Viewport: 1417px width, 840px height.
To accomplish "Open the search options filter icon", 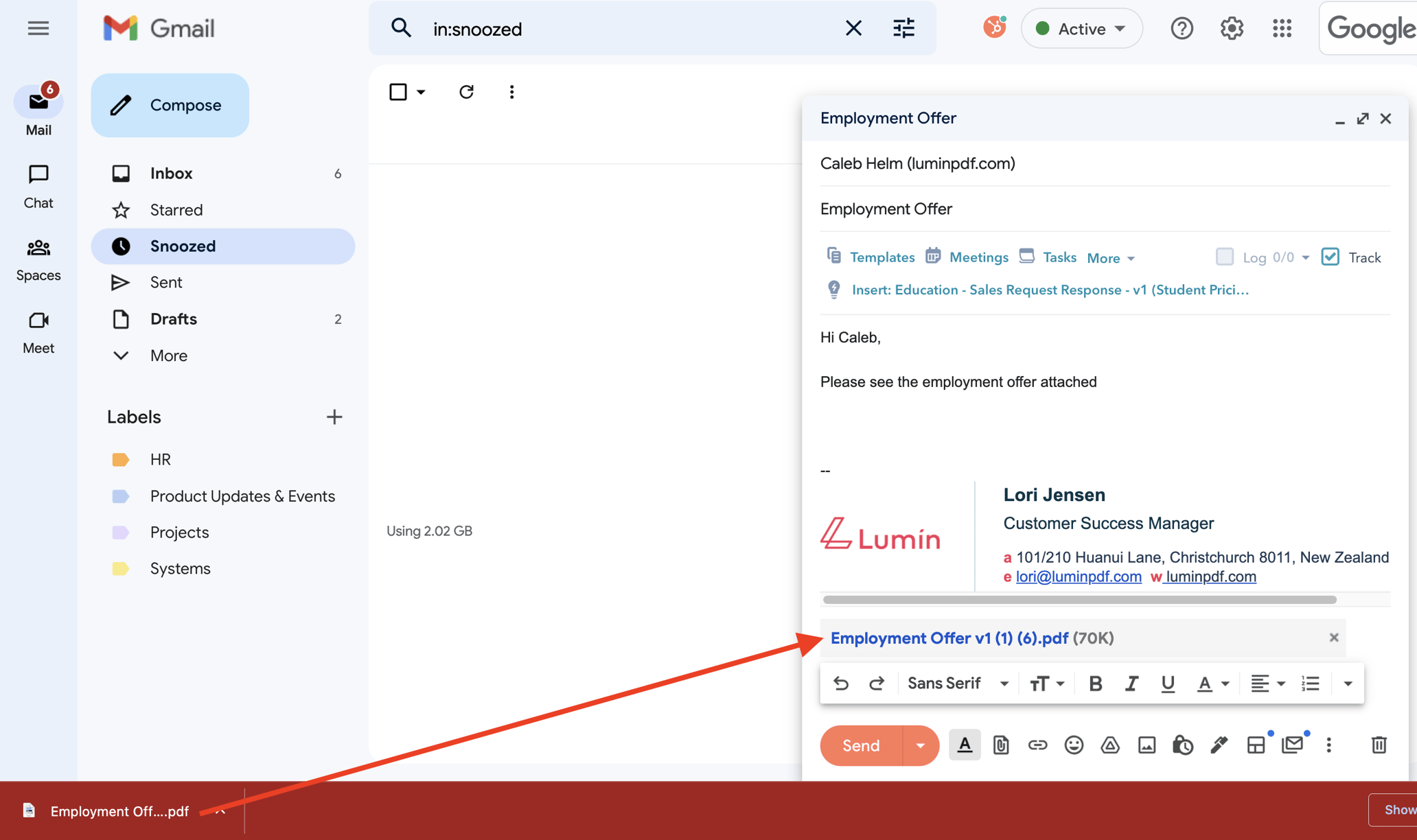I will pos(903,28).
